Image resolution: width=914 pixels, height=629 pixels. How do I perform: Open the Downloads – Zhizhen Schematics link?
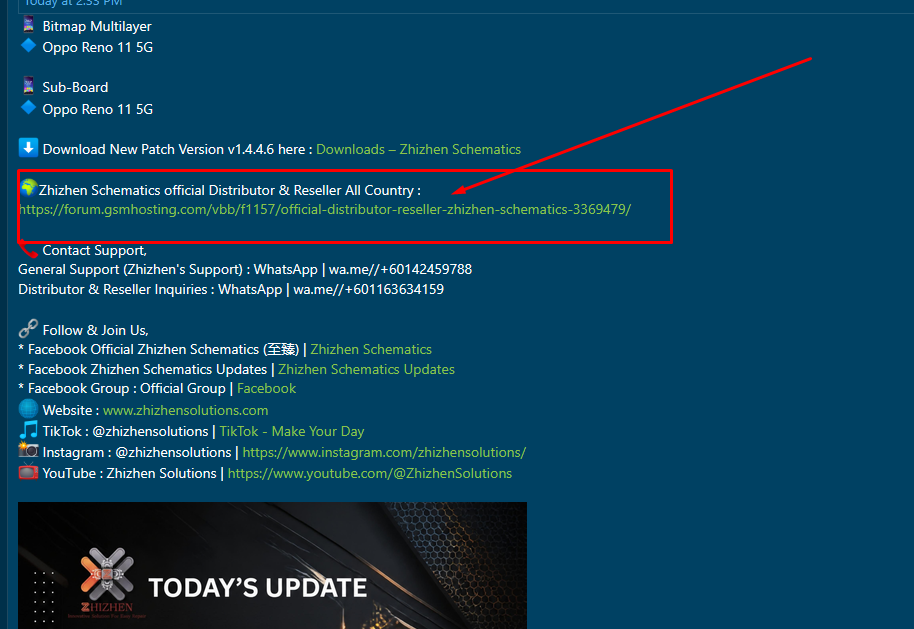(418, 149)
